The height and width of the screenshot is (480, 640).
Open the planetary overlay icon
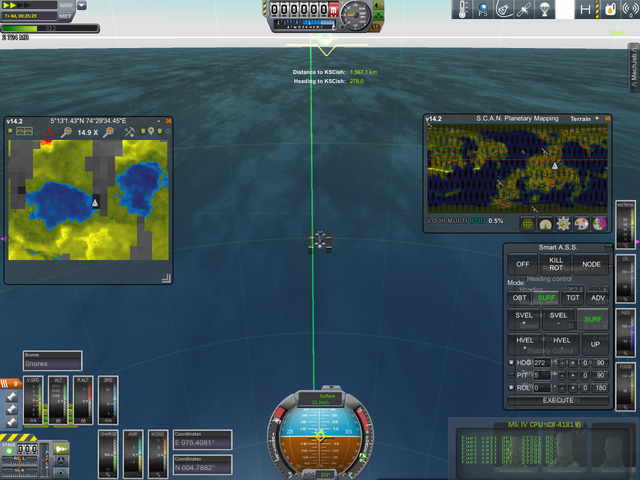pyautogui.click(x=599, y=224)
